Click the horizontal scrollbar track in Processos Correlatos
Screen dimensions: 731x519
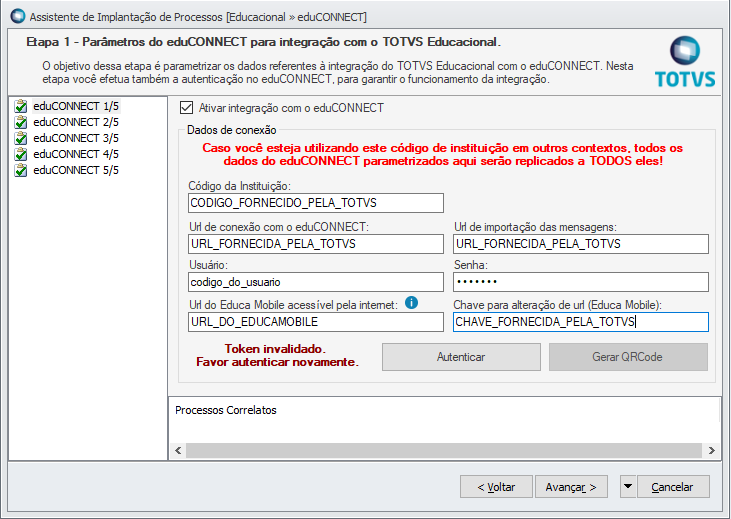coord(444,450)
